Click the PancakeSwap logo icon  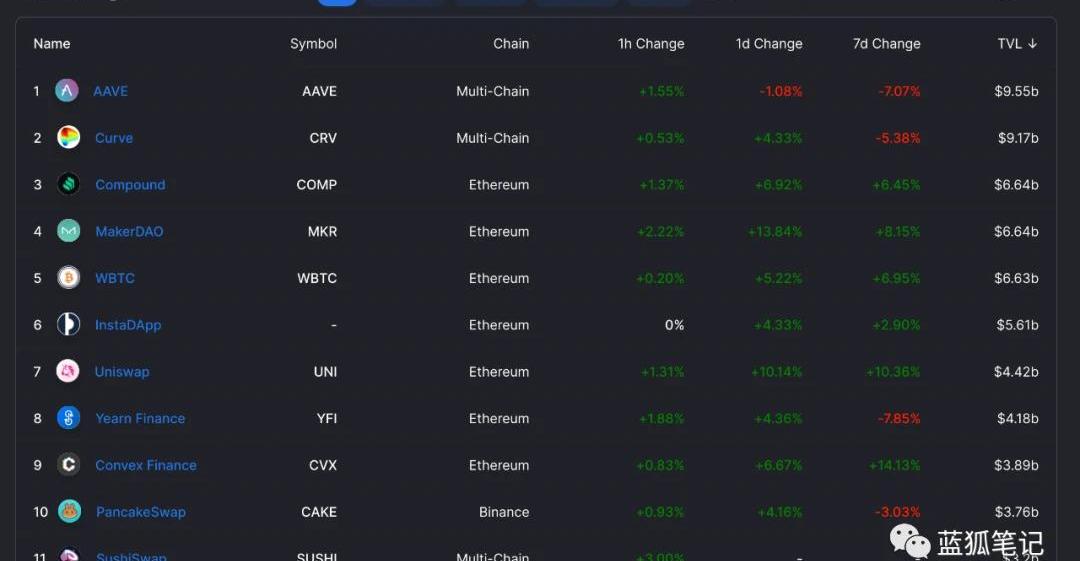pos(69,512)
